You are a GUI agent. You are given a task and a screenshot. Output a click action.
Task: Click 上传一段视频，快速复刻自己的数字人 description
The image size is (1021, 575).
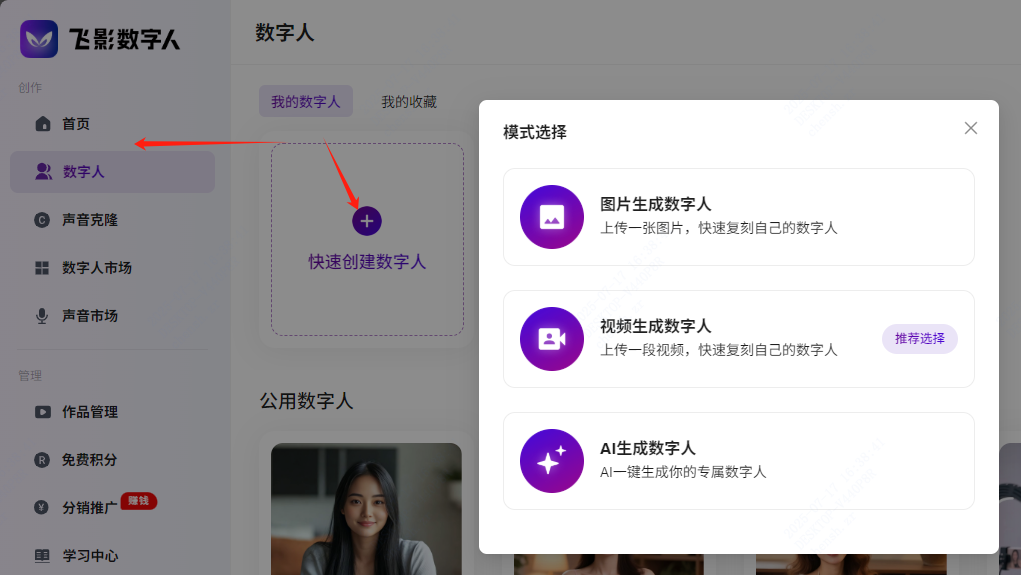click(x=718, y=350)
